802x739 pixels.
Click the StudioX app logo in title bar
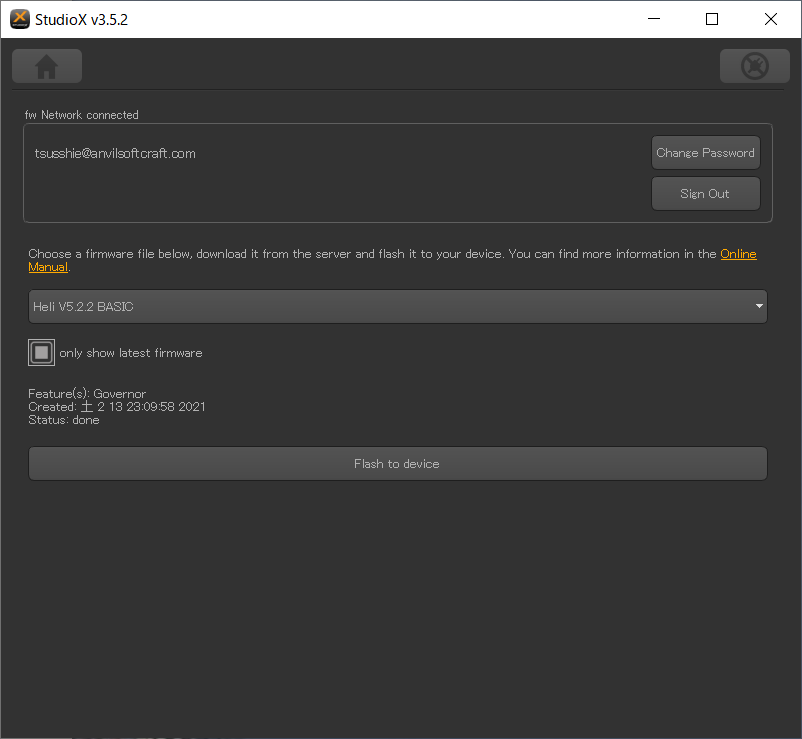point(20,19)
